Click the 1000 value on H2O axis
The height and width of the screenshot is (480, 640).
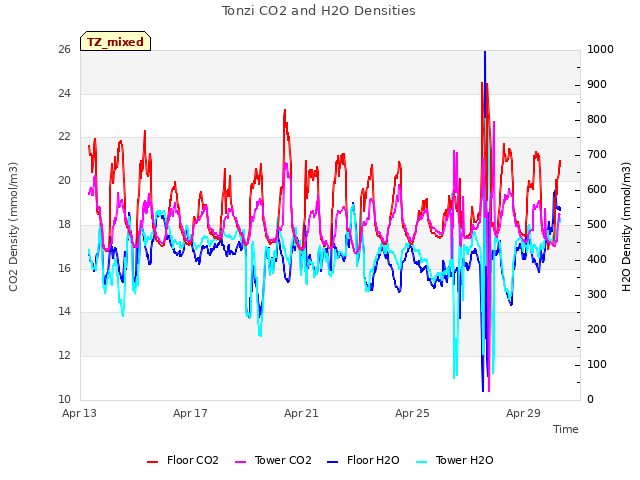tap(600, 49)
